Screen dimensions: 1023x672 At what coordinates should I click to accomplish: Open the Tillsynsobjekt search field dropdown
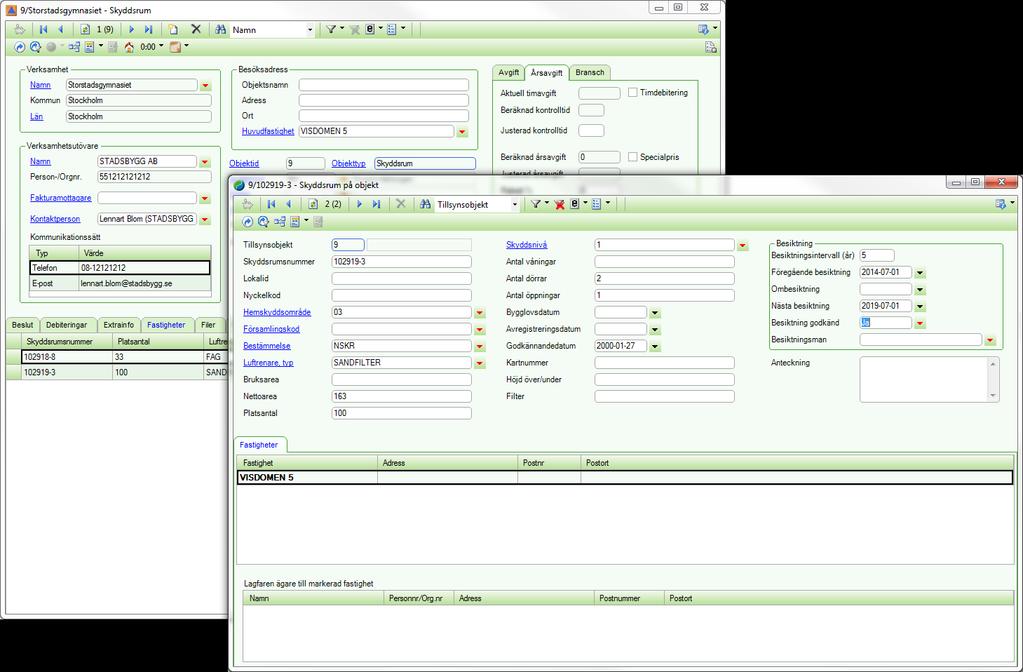515,205
